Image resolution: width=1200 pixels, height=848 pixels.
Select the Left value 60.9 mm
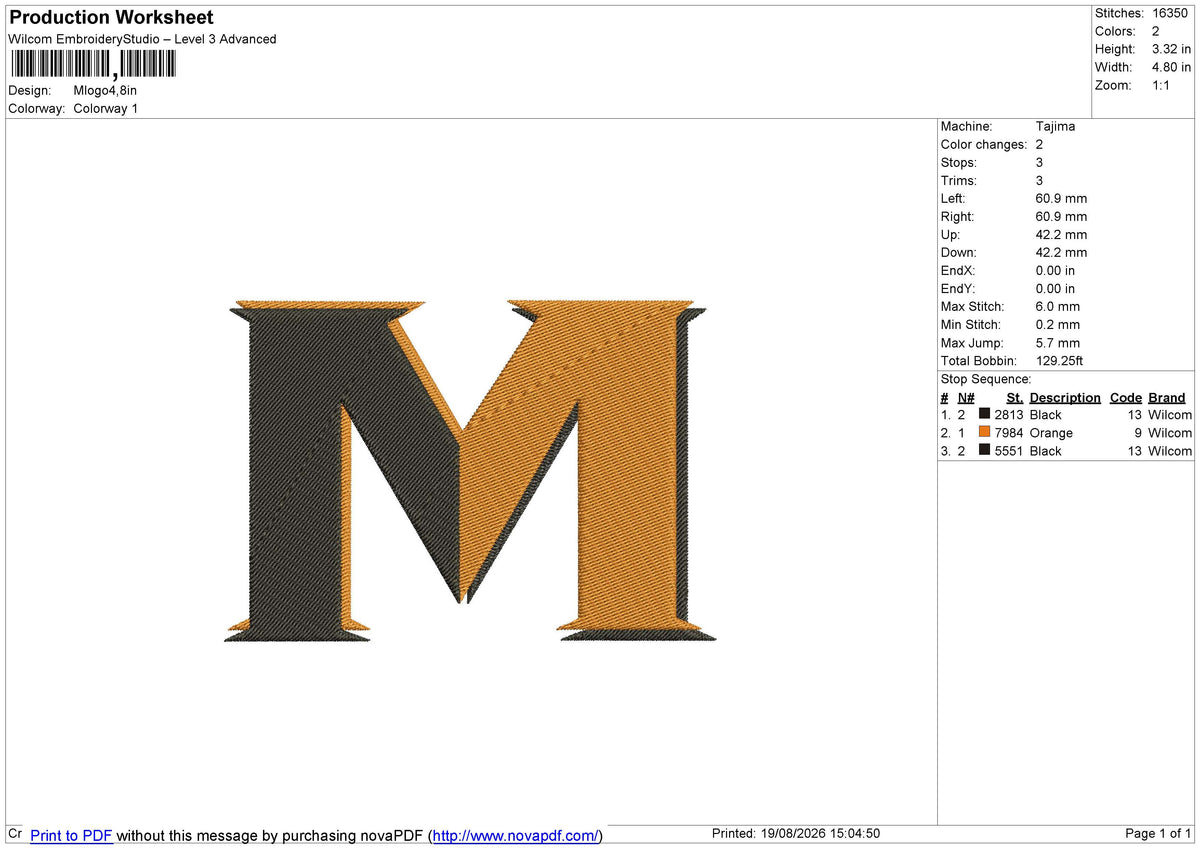(x=1061, y=198)
